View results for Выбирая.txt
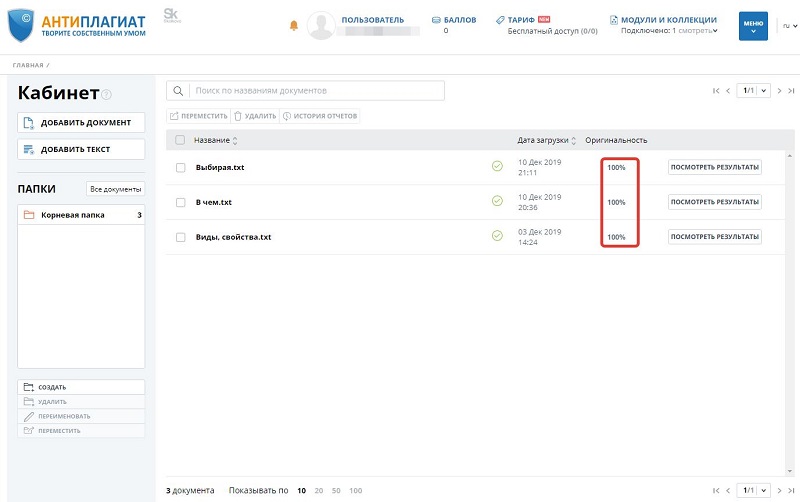 (x=715, y=167)
